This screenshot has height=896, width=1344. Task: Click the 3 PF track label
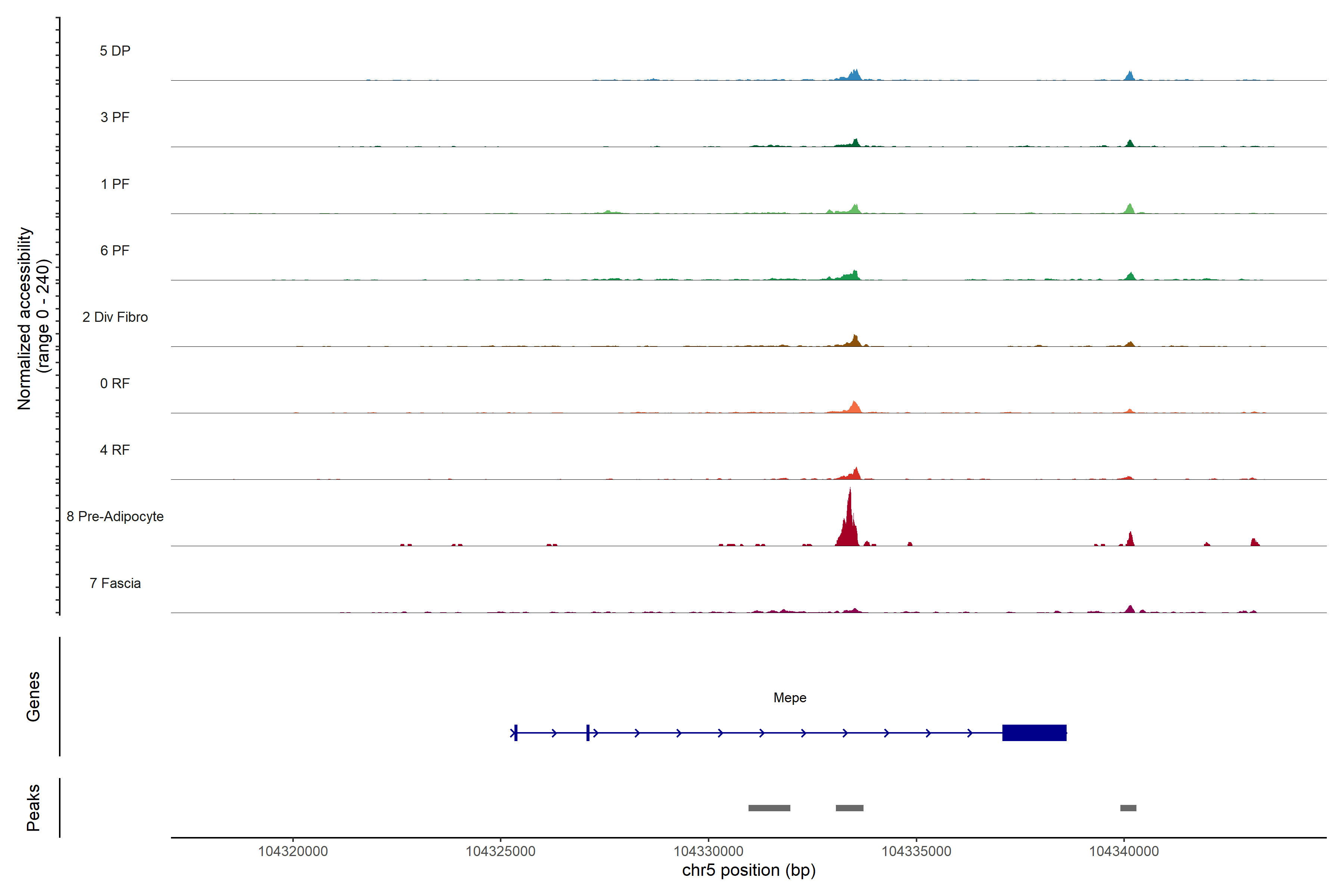pos(115,117)
